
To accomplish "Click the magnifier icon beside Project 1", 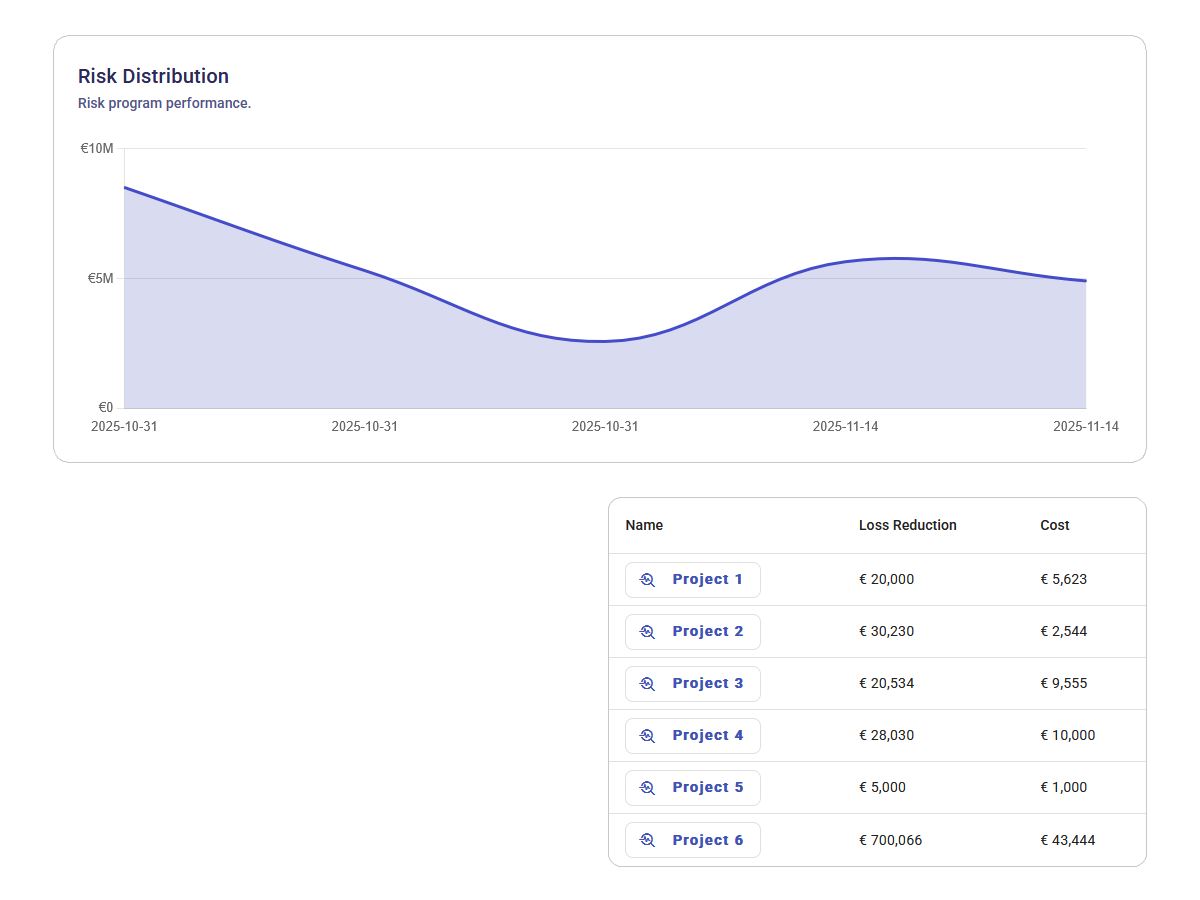I will (647, 580).
